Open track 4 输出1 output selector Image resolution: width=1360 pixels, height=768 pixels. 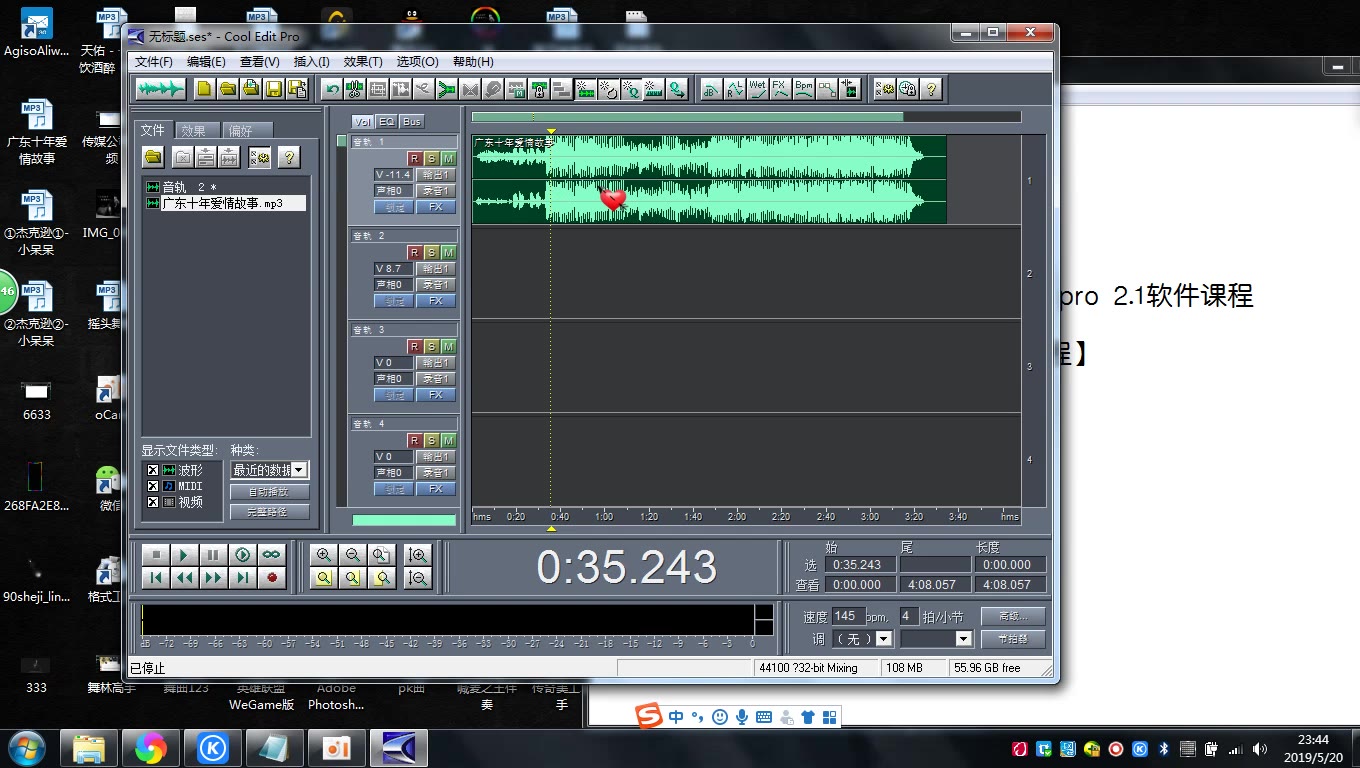[x=436, y=456]
